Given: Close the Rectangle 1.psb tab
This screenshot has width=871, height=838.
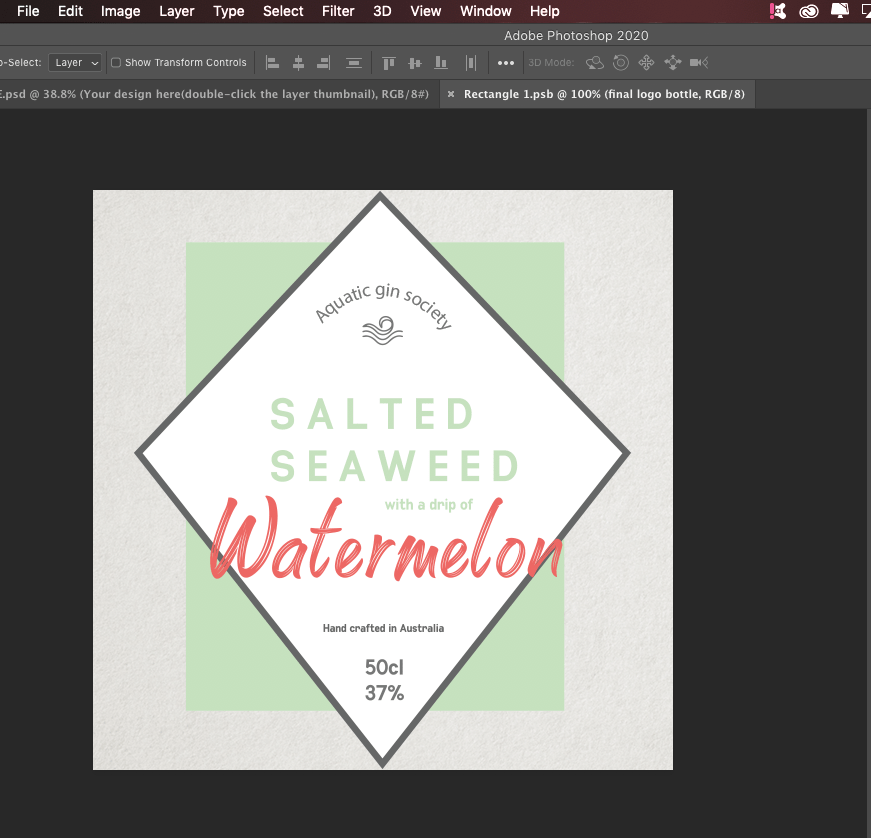Looking at the screenshot, I should pyautogui.click(x=451, y=94).
